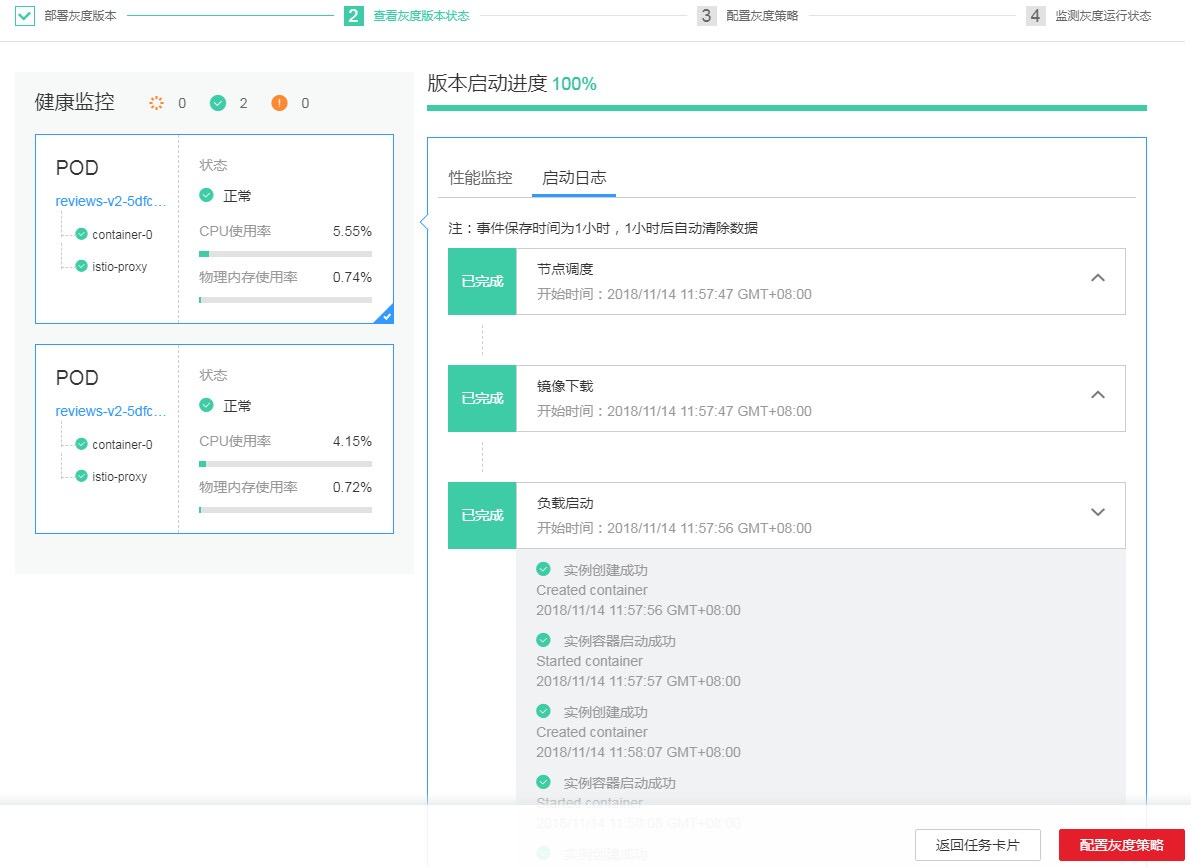Click green status icon of second pod's container-0
This screenshot has width=1191, height=867.
pyautogui.click(x=81, y=444)
